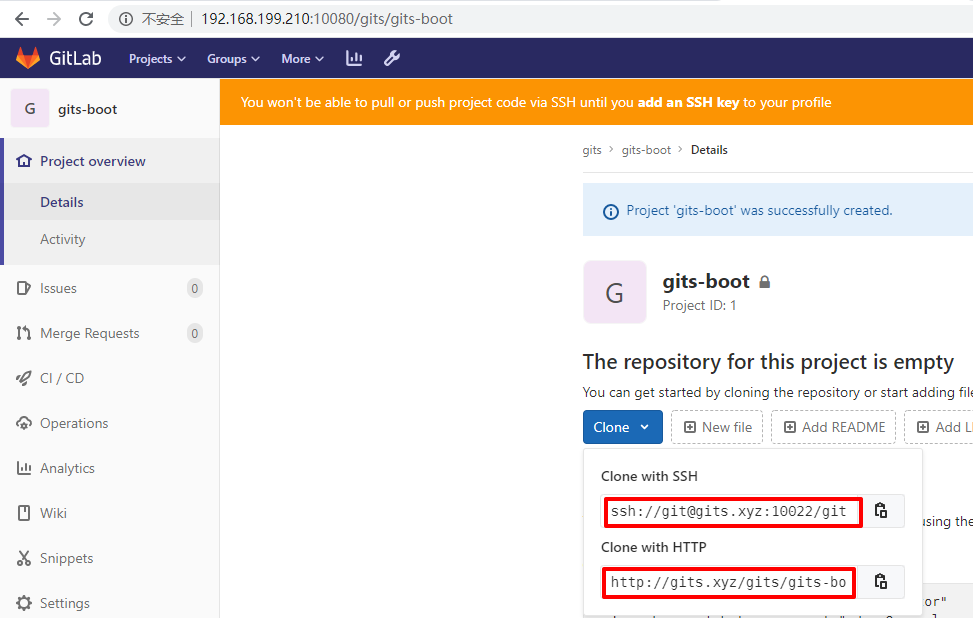Click the Analytics chart icon in sidebar

click(24, 468)
